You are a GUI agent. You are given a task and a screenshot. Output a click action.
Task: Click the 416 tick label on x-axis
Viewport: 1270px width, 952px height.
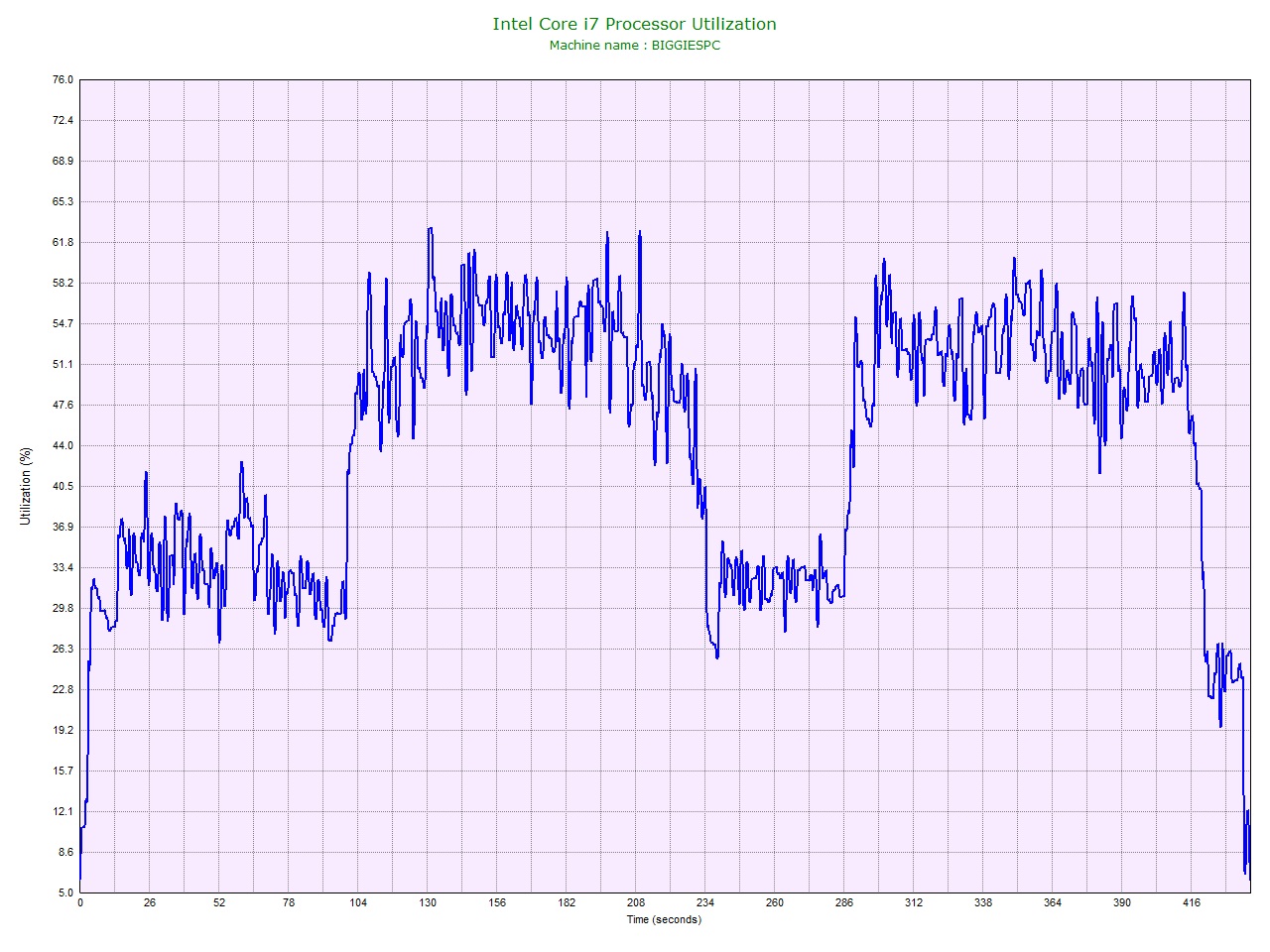point(1190,903)
